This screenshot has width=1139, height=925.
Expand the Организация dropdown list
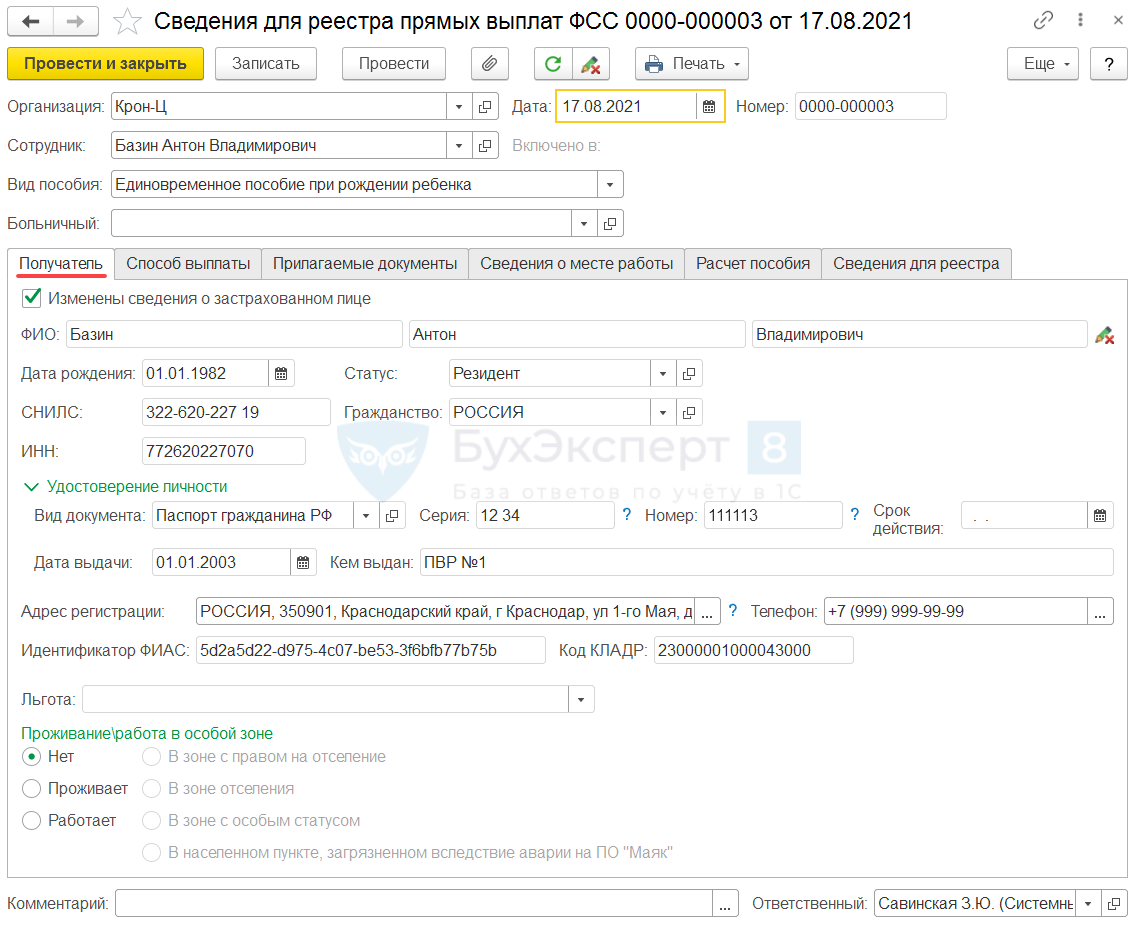(458, 107)
